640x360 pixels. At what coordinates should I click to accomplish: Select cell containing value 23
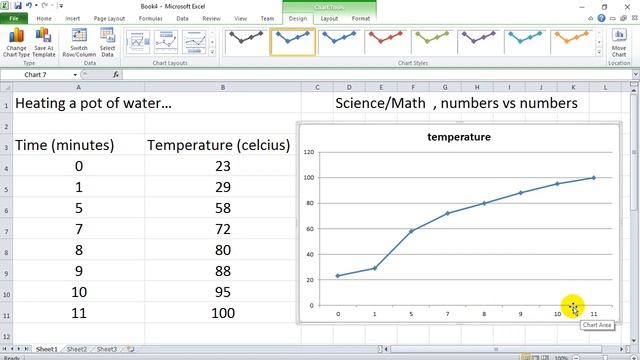click(223, 166)
